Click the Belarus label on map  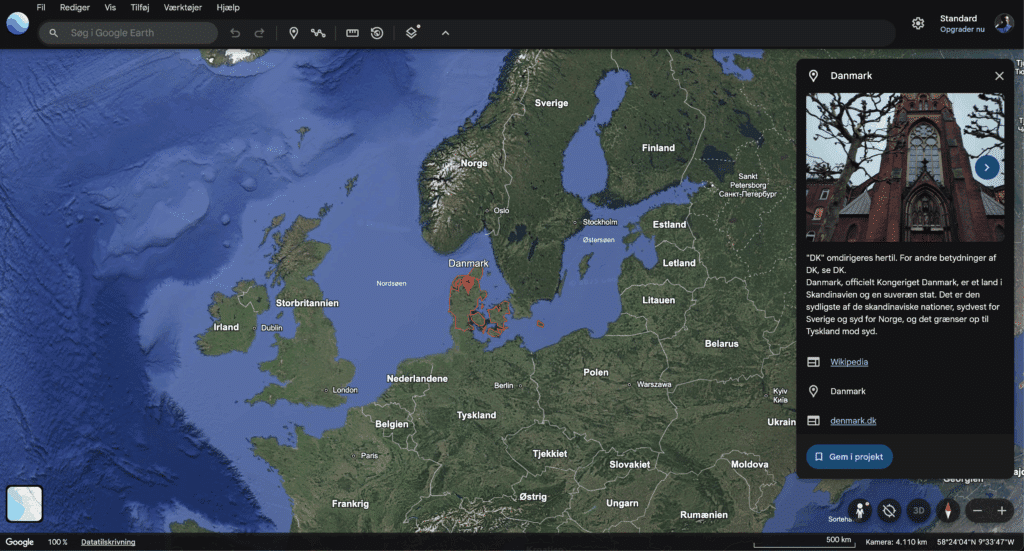pyautogui.click(x=722, y=343)
